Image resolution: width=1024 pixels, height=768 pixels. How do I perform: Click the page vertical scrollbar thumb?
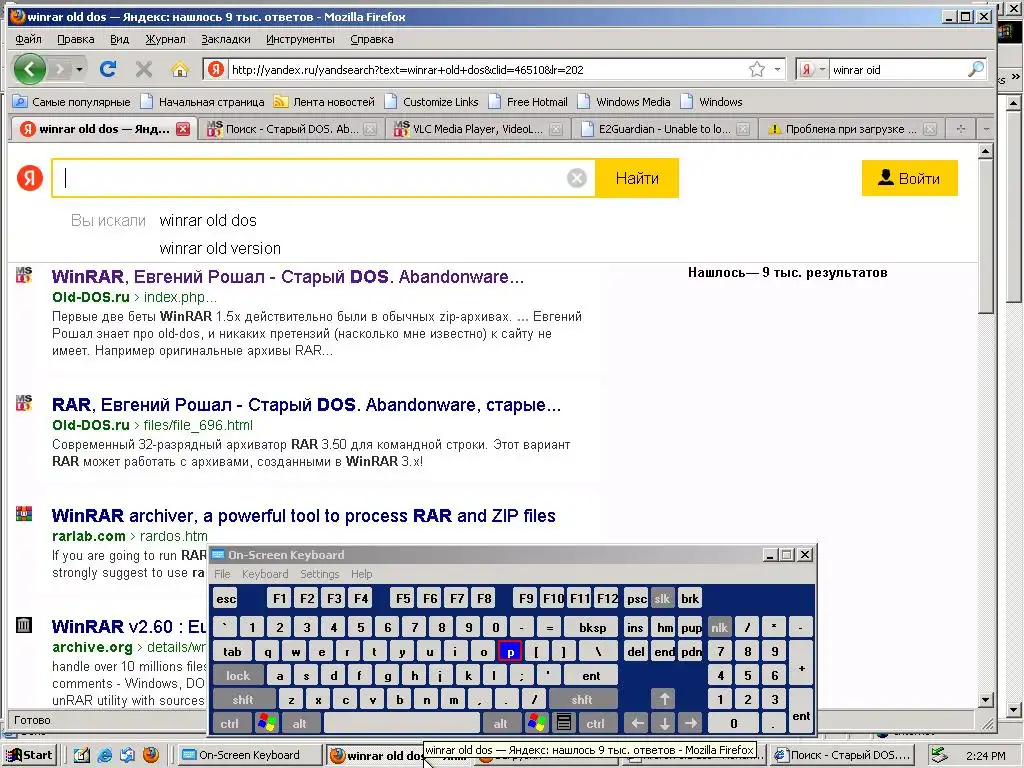pos(986,236)
